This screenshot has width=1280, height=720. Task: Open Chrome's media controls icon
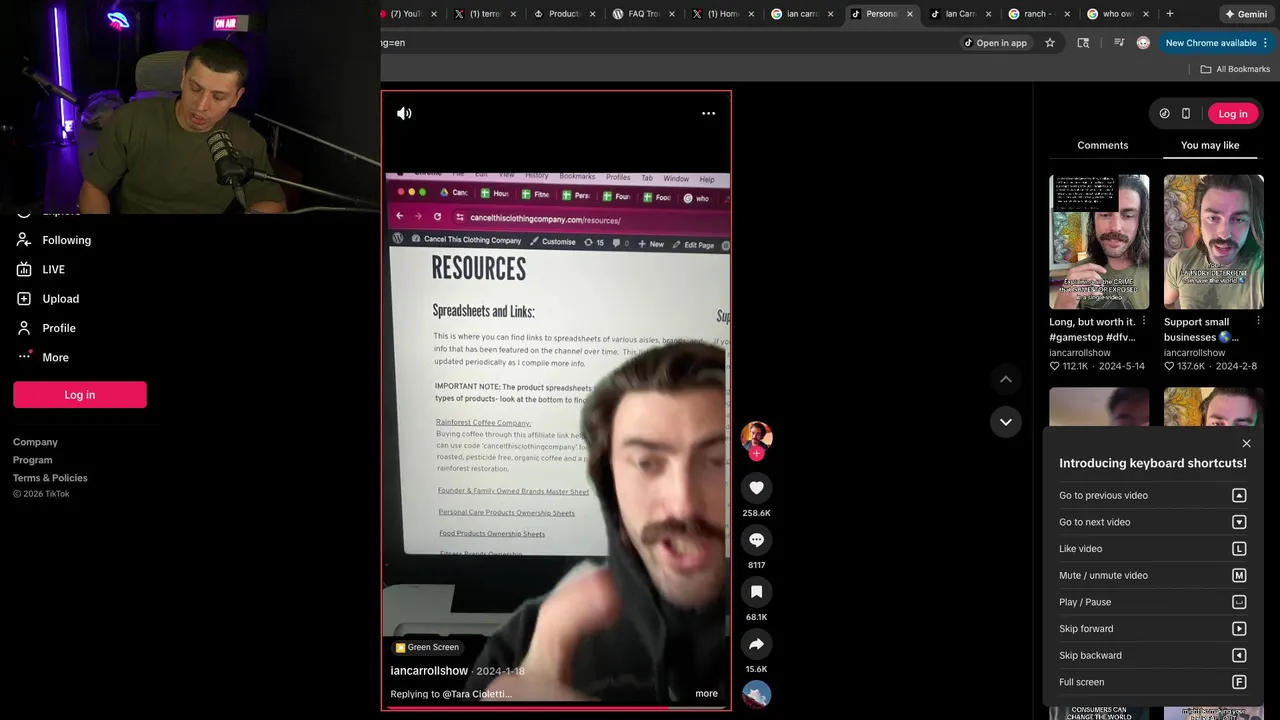point(1118,43)
